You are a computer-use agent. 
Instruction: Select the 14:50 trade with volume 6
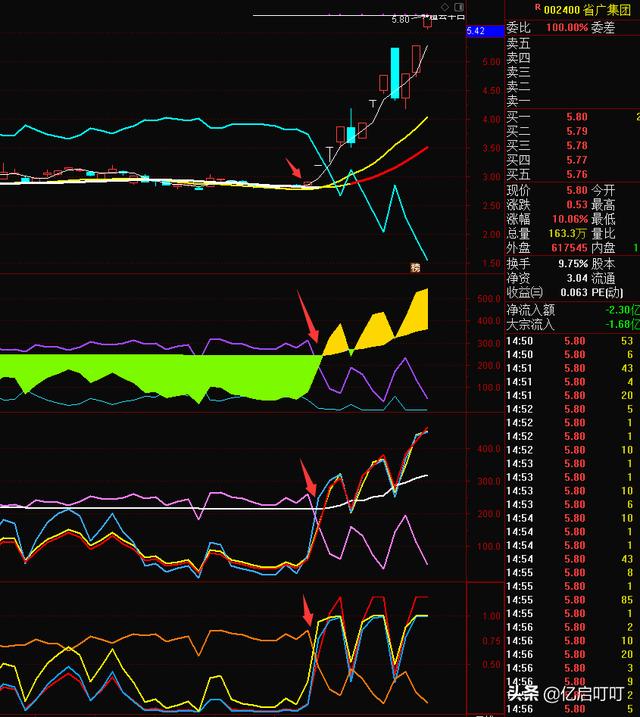[x=571, y=355]
